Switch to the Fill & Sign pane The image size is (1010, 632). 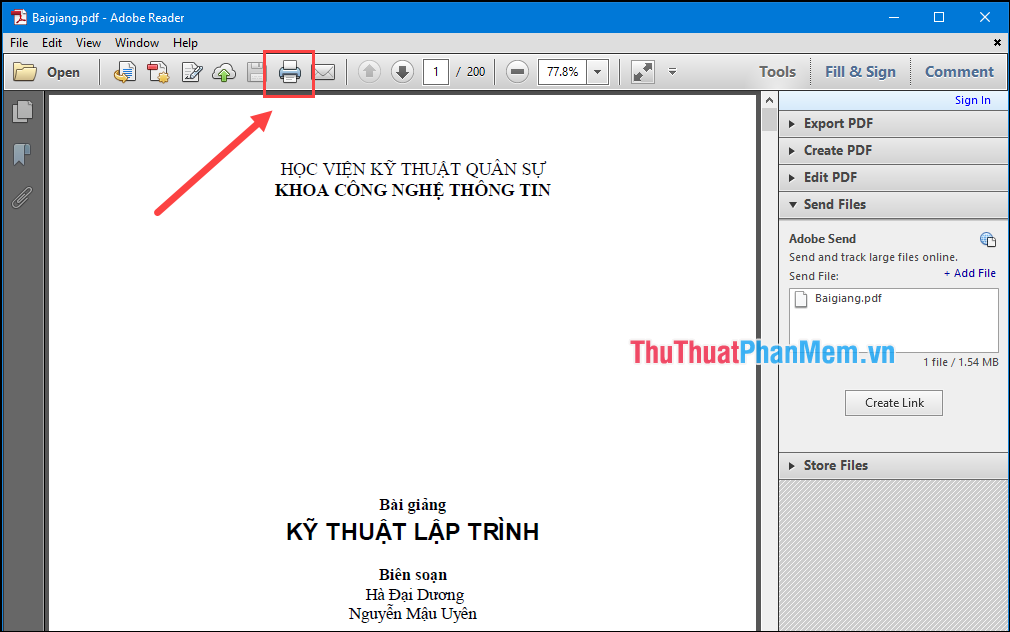click(860, 72)
